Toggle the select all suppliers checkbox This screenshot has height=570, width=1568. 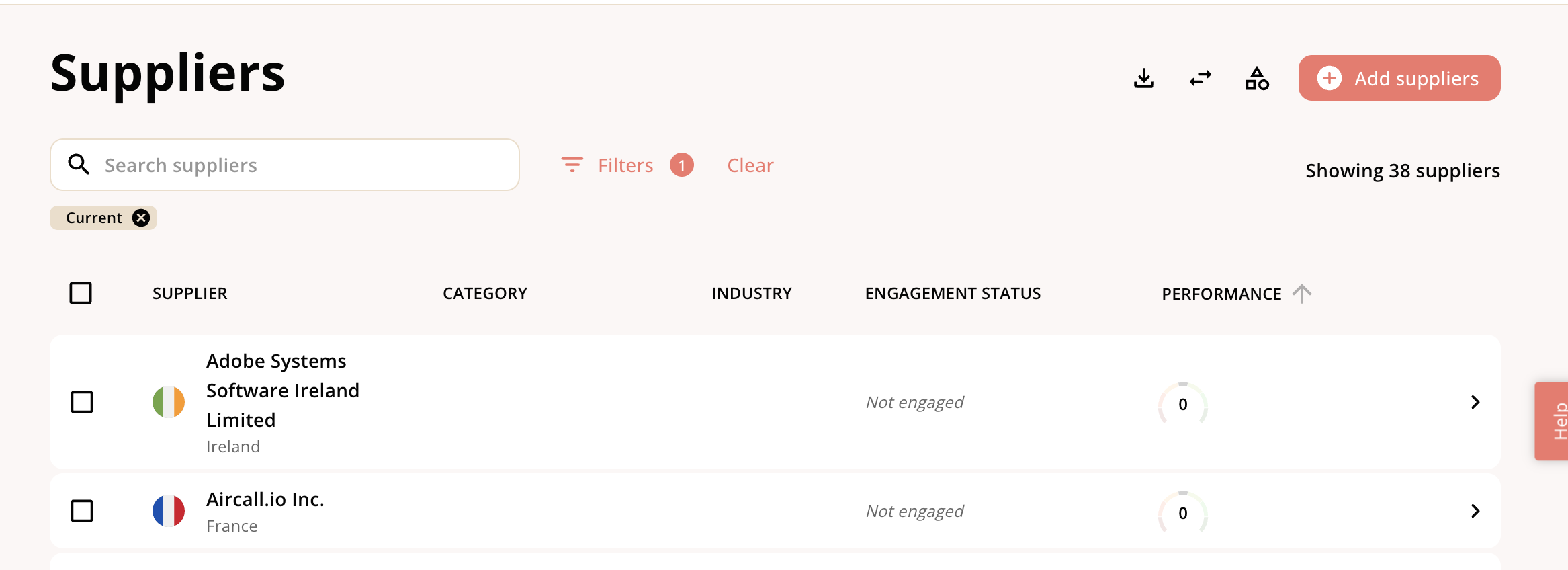coord(81,293)
